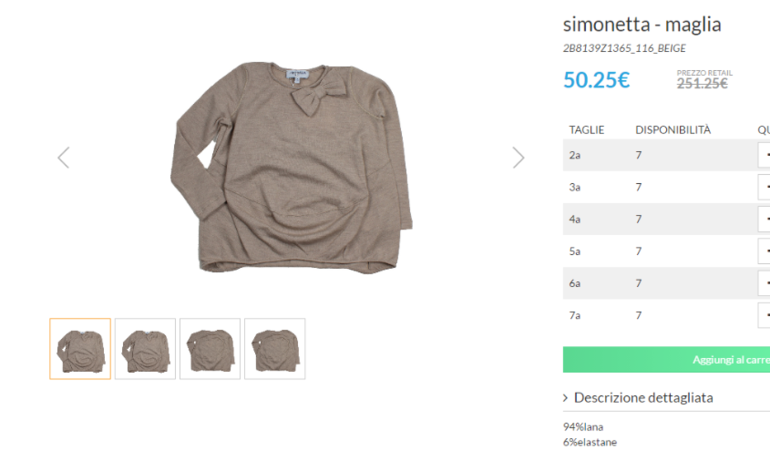Select the third sweater thumbnail
Screen dimensions: 770x471
(x=210, y=349)
